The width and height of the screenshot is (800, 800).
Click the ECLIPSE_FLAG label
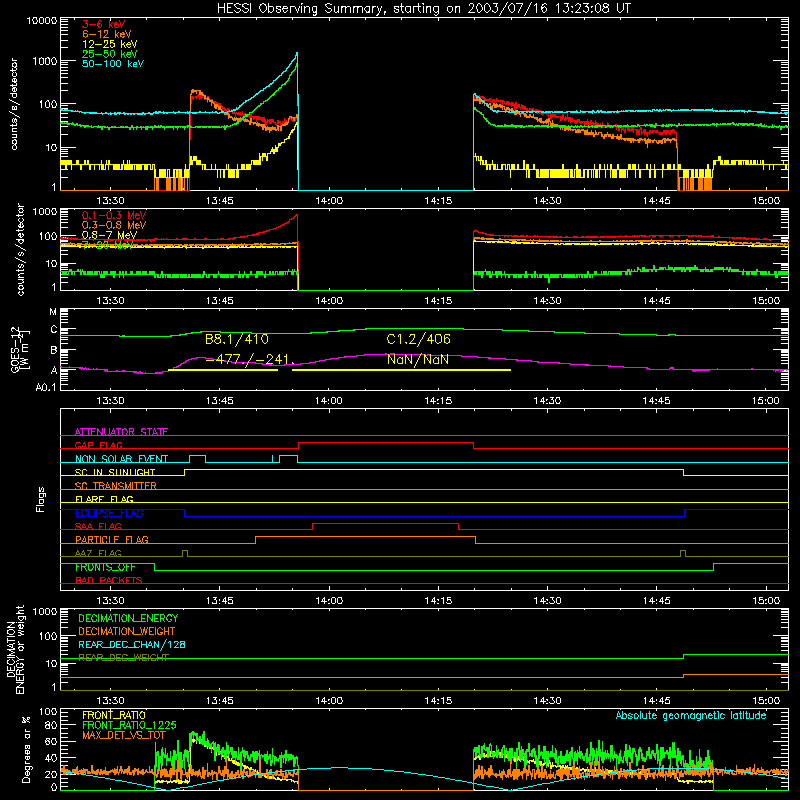coord(109,513)
